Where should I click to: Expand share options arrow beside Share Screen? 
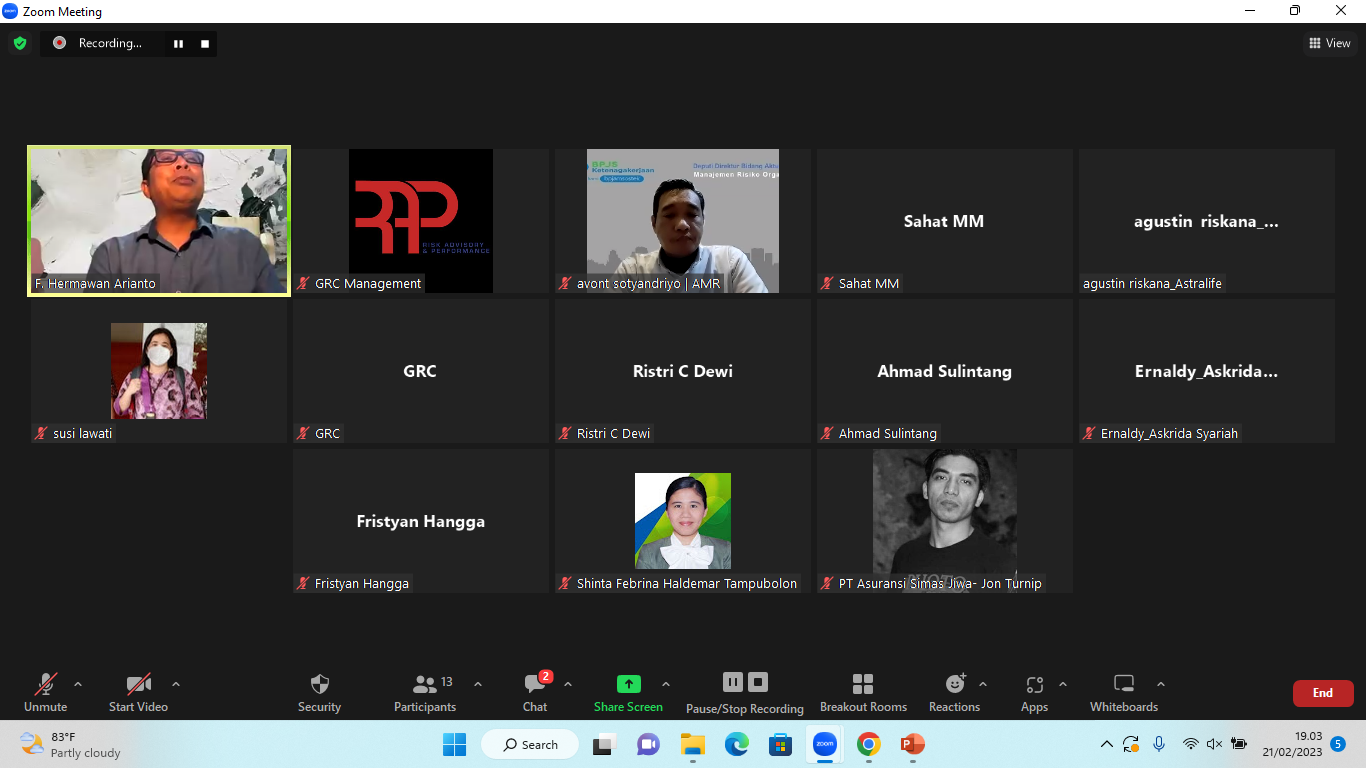coord(666,685)
